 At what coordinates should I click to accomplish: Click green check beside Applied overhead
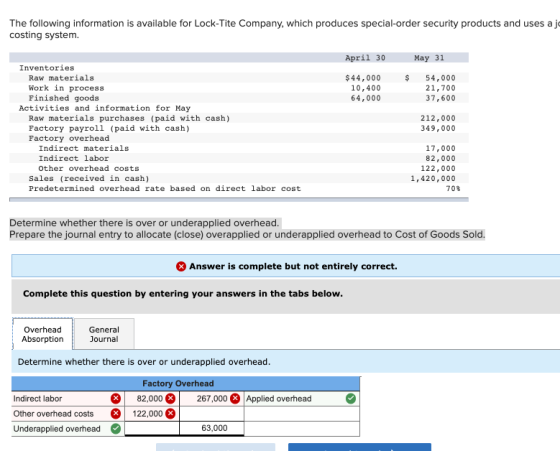pyautogui.click(x=351, y=399)
